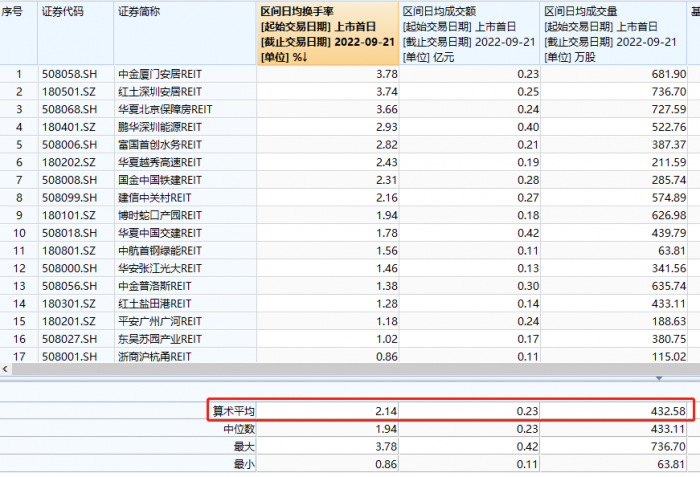The height and width of the screenshot is (477, 700).
Task: Select 浙商沪杭甬REIT in the last row
Action: (x=156, y=357)
